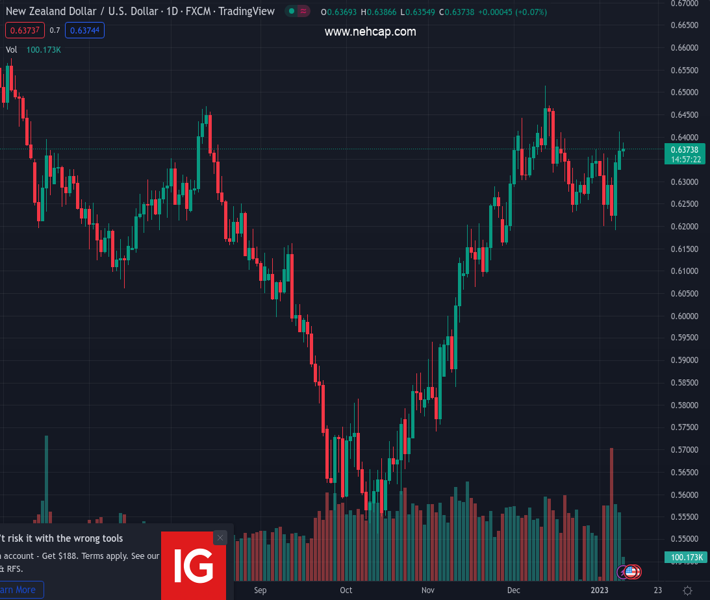Viewport: 710px width, 600px height.
Task: Open chart settings gear icon
Action: coord(687,590)
